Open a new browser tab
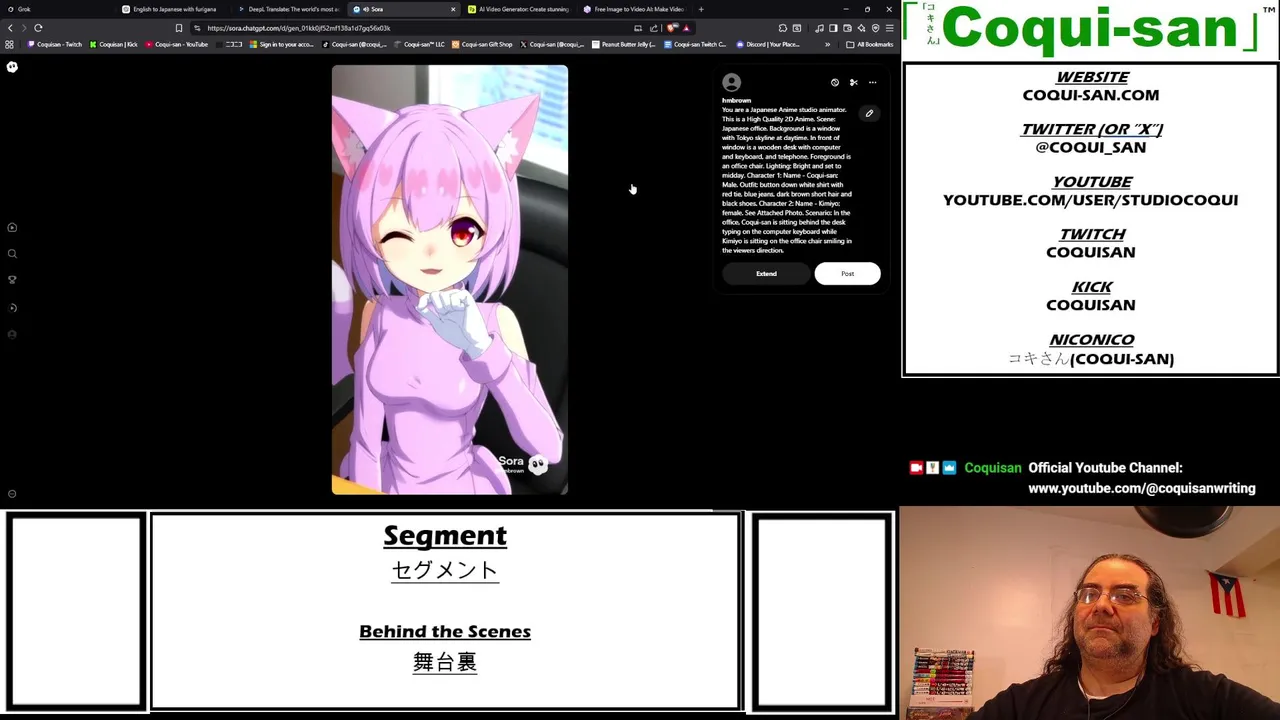 click(x=701, y=9)
